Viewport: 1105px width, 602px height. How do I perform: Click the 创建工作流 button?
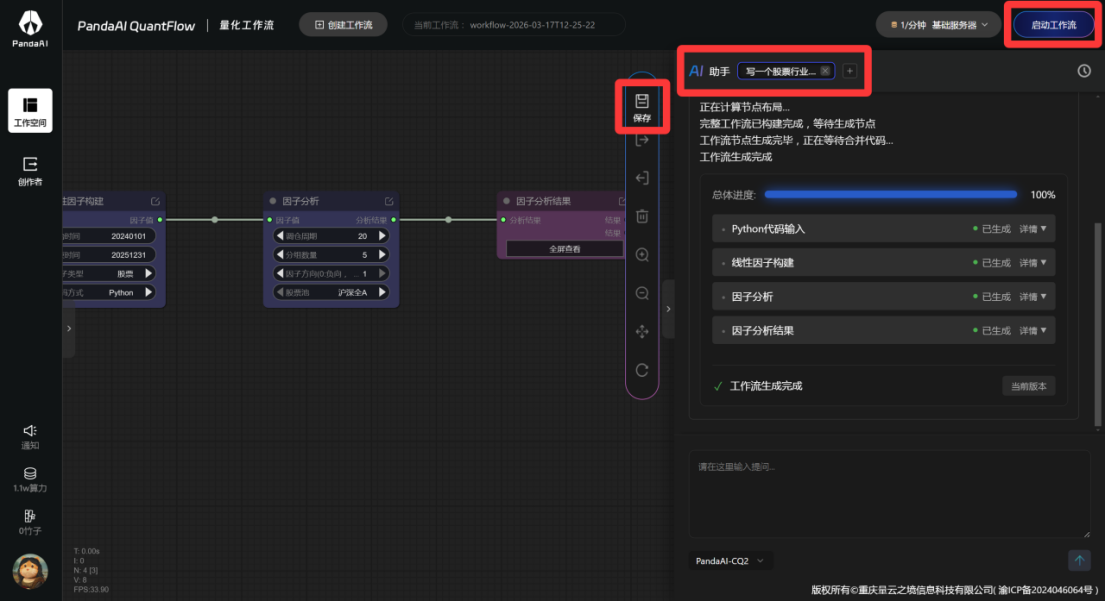pyautogui.click(x=343, y=25)
